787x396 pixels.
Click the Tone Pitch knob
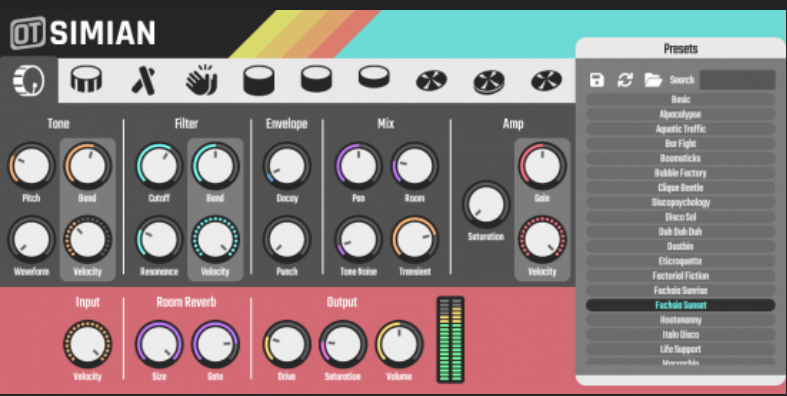point(31,166)
